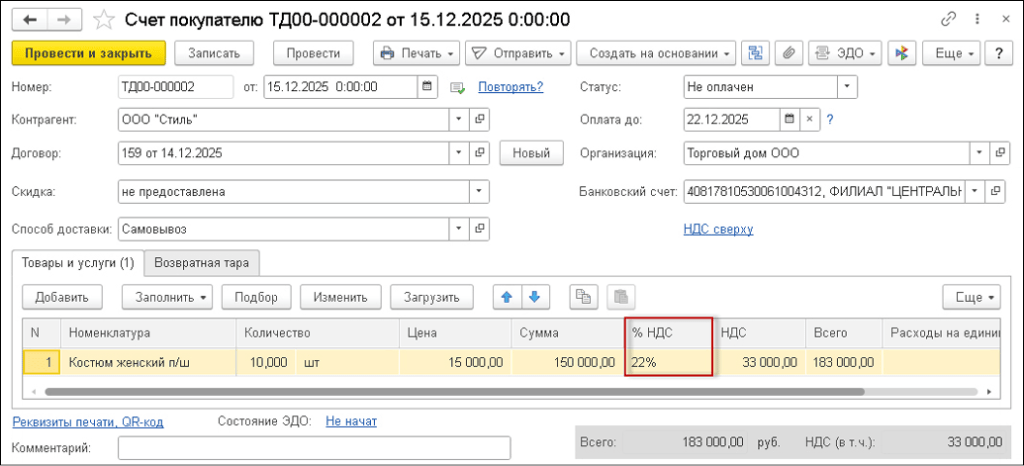The image size is (1024, 466).
Task: Move row down with blue down arrow
Action: click(x=534, y=296)
